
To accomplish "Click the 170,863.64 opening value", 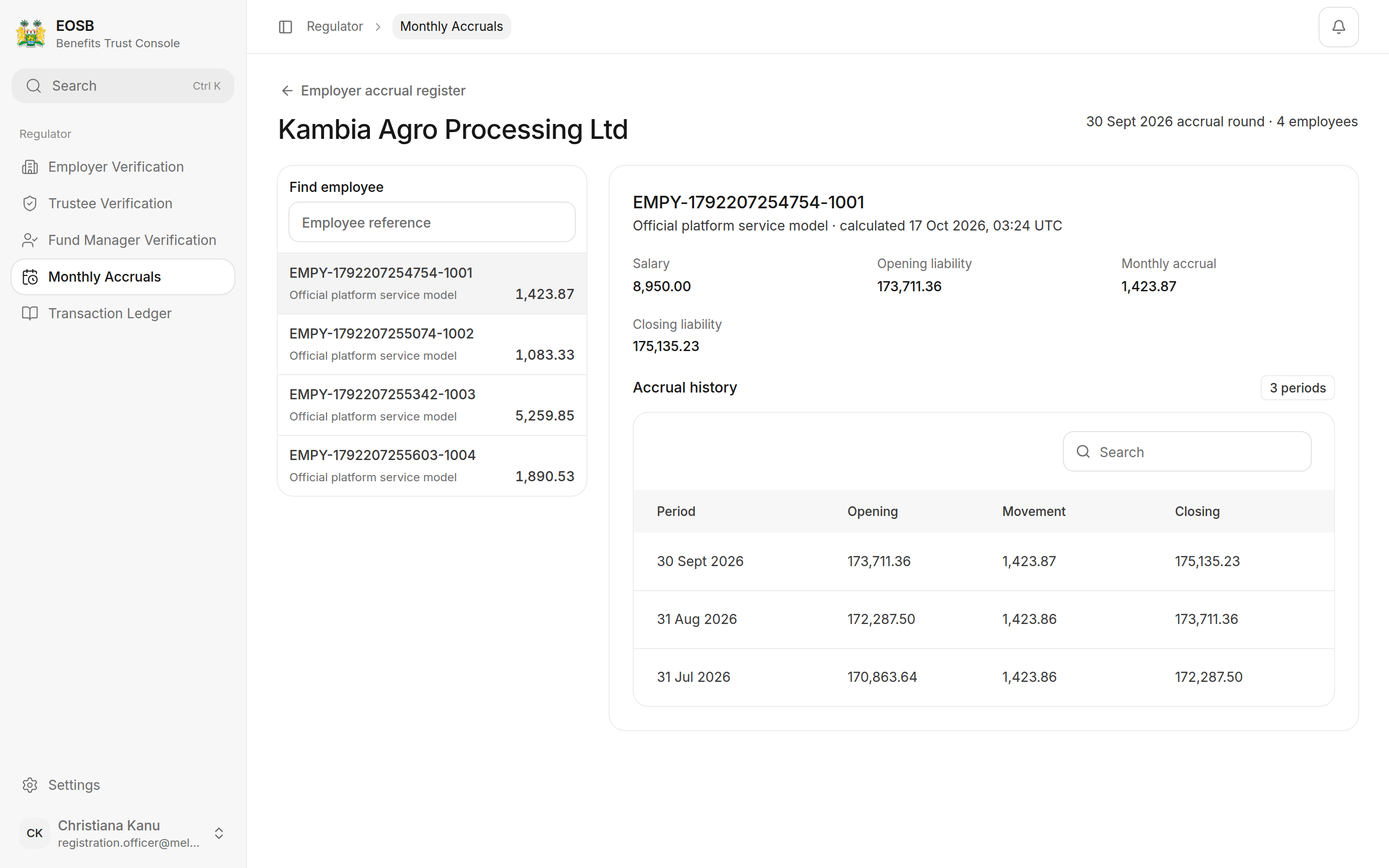I will click(882, 677).
